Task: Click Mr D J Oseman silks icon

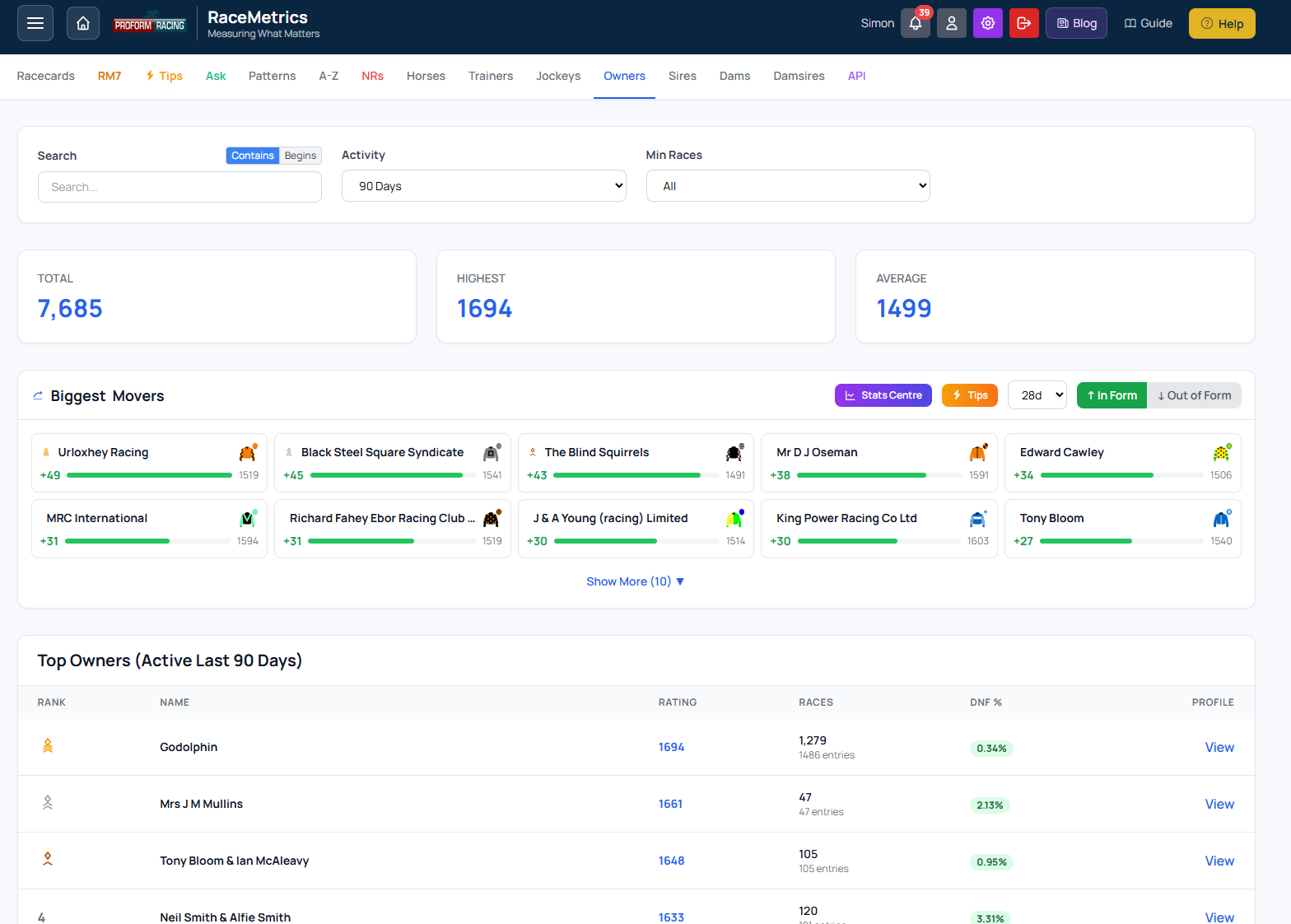Action: 978,452
